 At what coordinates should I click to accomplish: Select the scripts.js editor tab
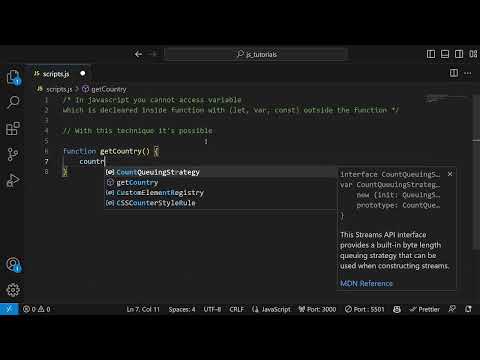tap(59, 74)
